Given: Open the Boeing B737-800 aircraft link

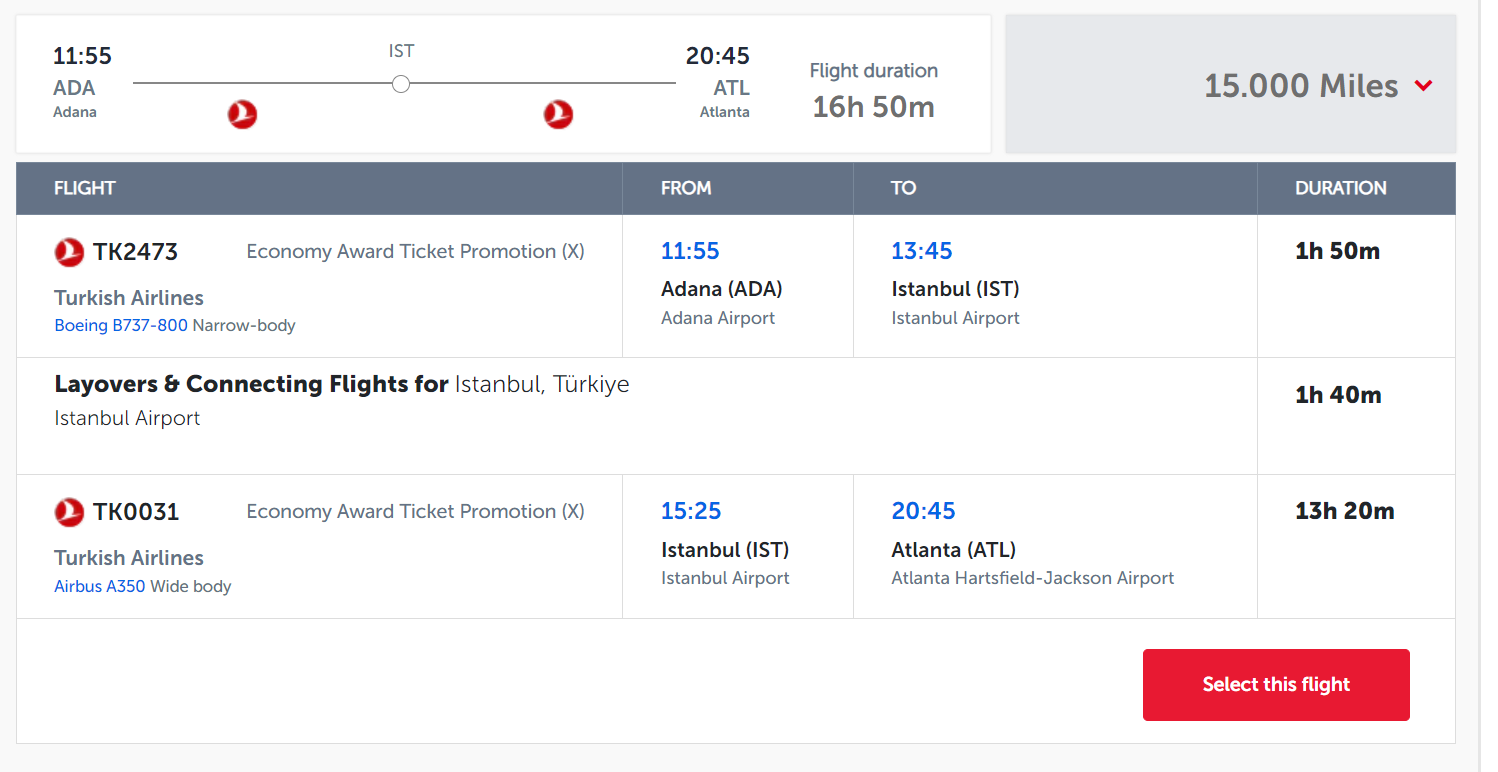Looking at the screenshot, I should click(x=121, y=325).
